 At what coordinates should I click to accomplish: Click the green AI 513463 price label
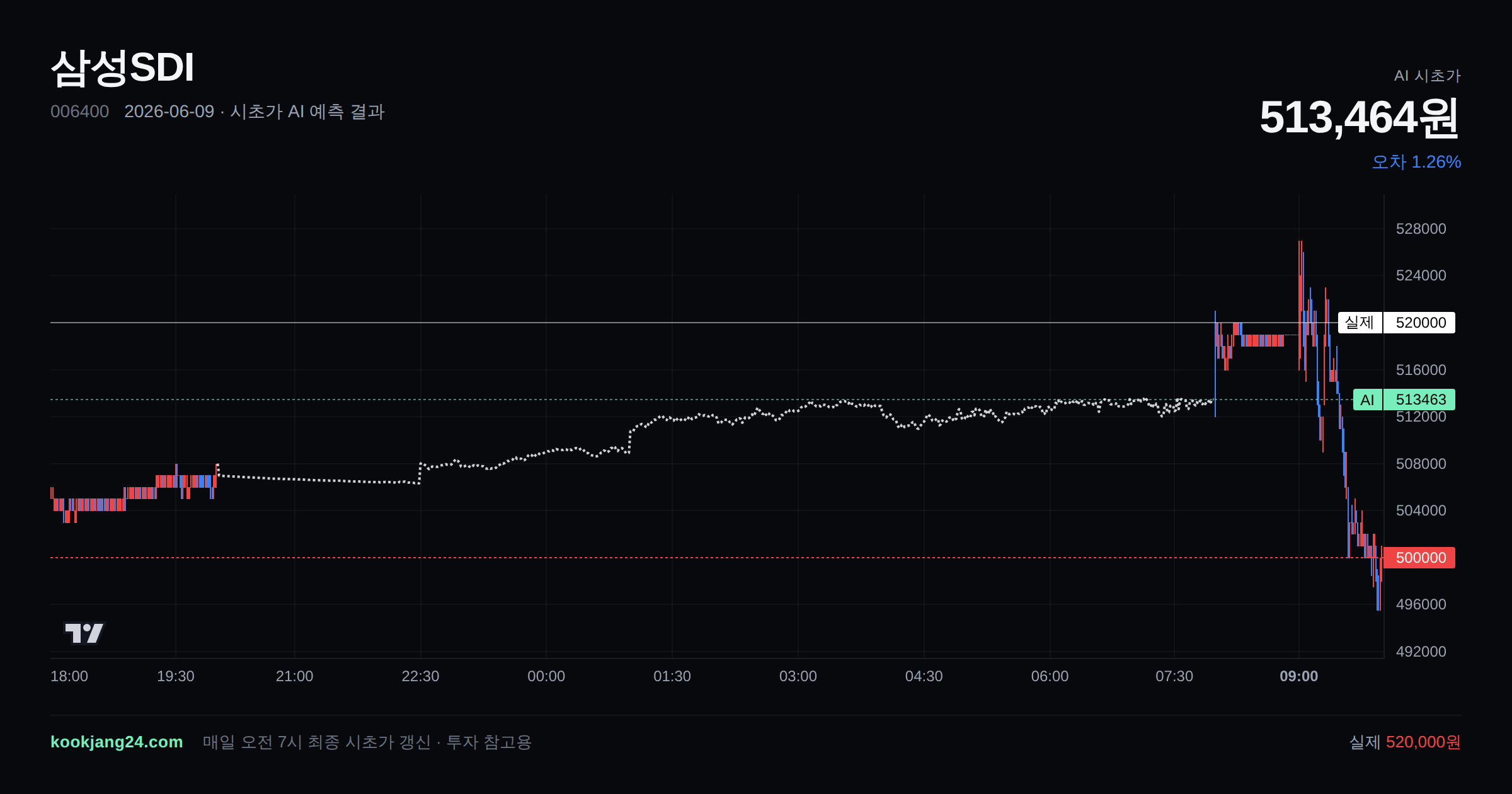tap(1404, 400)
